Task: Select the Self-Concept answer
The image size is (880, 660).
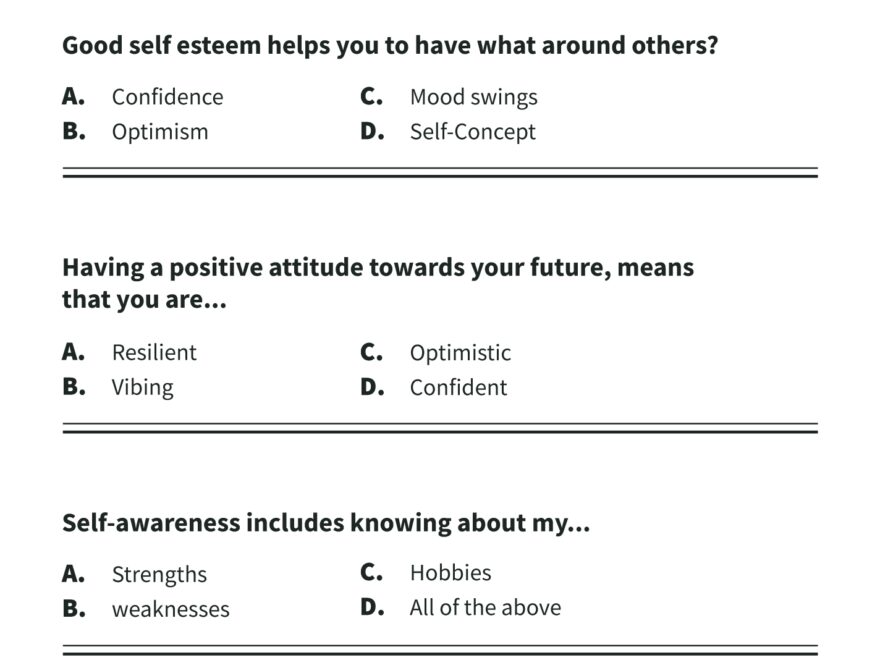Action: (472, 132)
